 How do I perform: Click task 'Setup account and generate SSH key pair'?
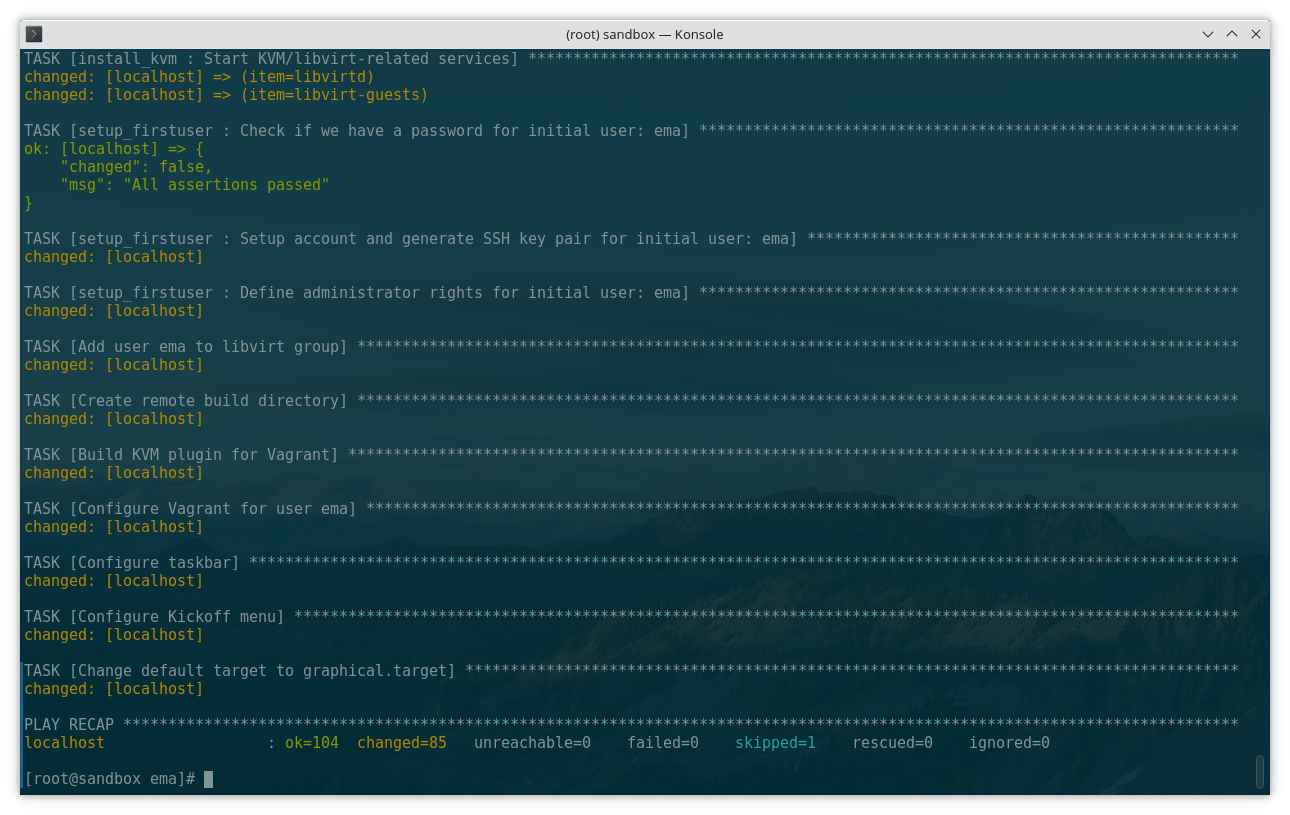coord(631,239)
